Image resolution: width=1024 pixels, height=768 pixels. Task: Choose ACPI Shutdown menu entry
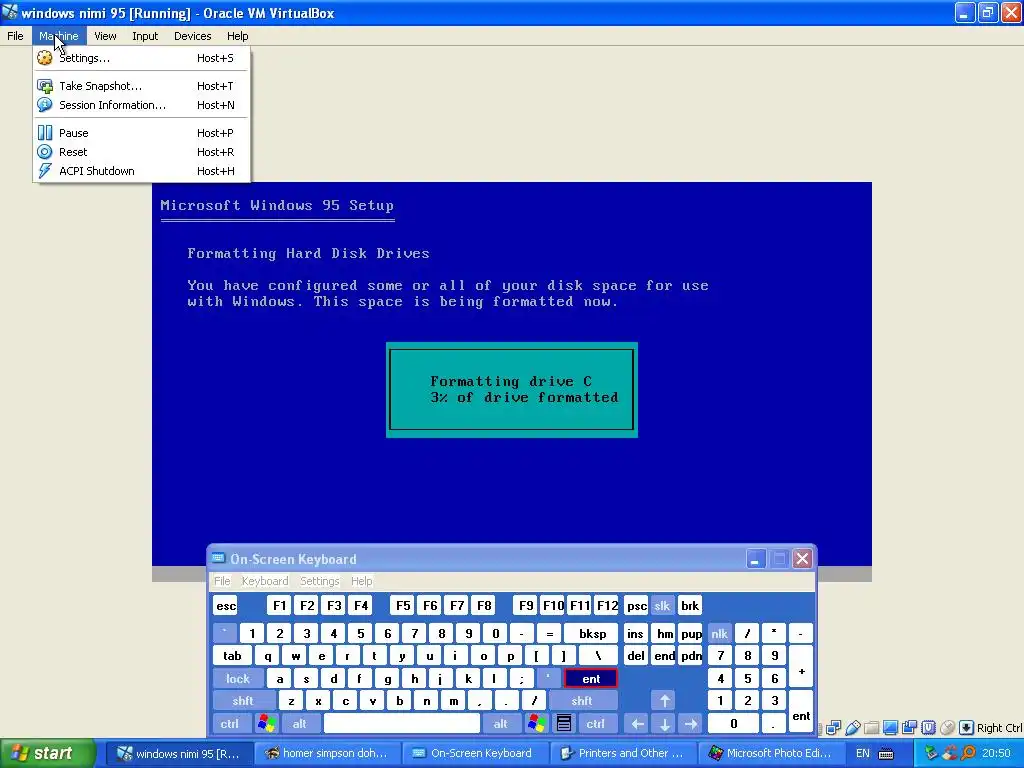pyautogui.click(x=141, y=171)
